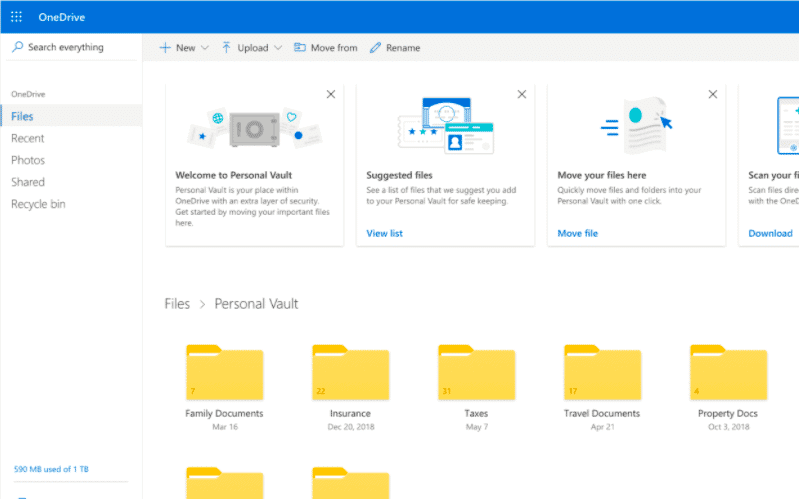The height and width of the screenshot is (499, 799).
Task: Click the Search everything field
Action: coord(71,47)
